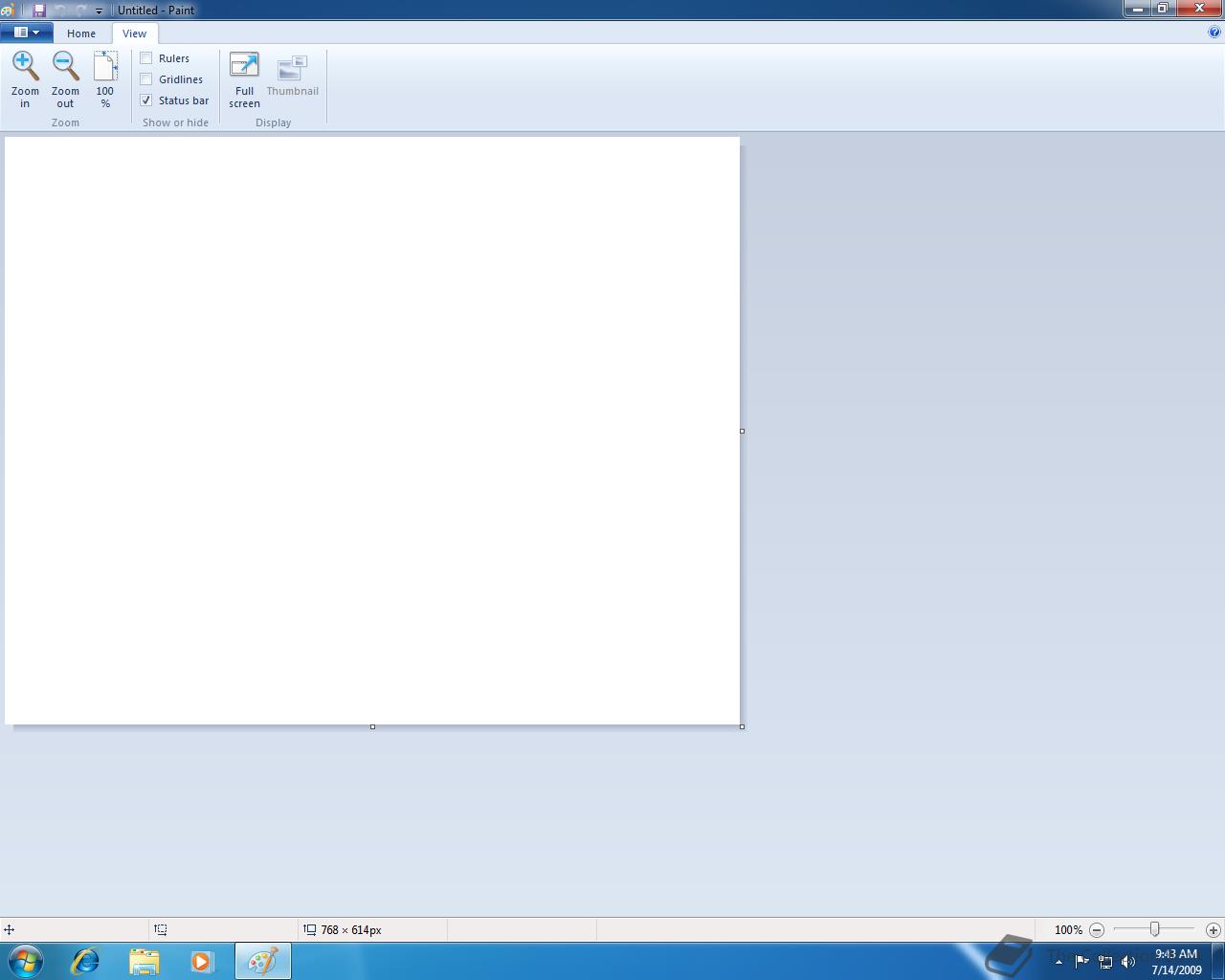The image size is (1225, 980).
Task: Click the right-edge canvas resize handle
Action: pyautogui.click(x=743, y=431)
